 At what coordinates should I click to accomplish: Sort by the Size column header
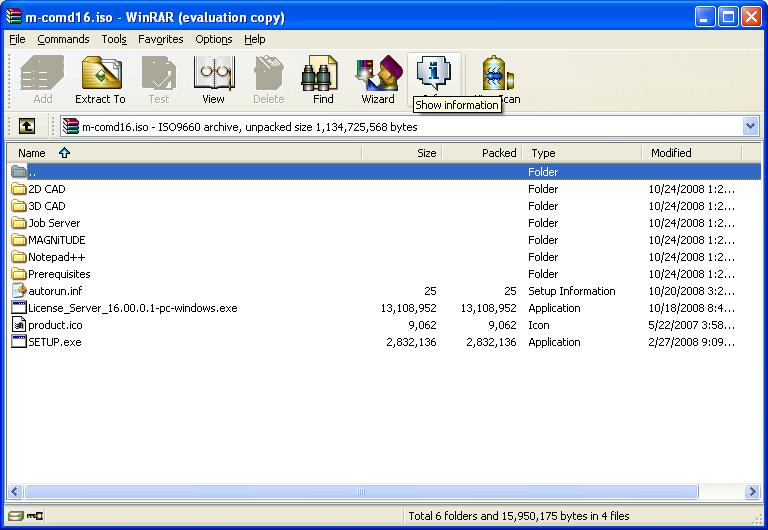point(402,153)
